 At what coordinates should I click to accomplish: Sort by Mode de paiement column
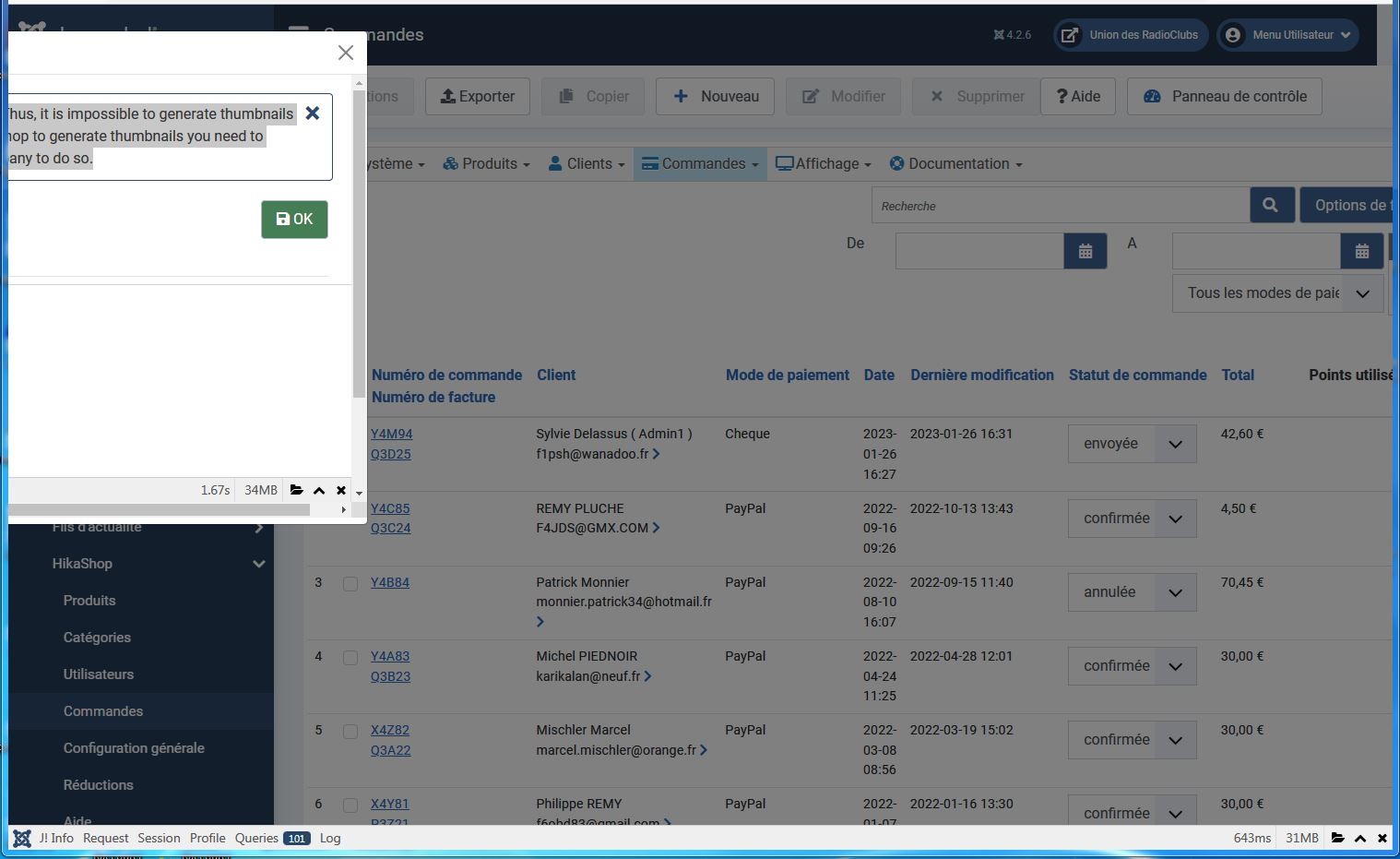pyautogui.click(x=788, y=376)
